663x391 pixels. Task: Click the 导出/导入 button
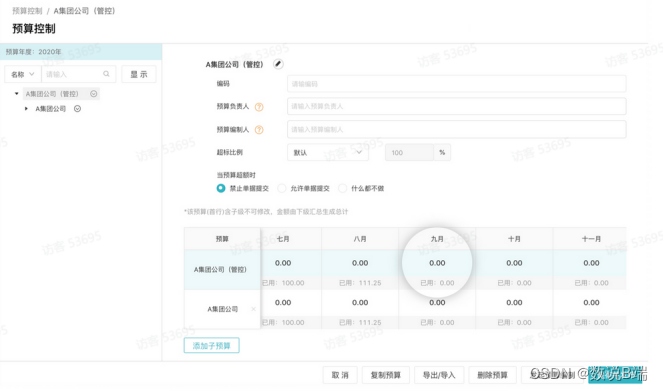[x=439, y=375]
